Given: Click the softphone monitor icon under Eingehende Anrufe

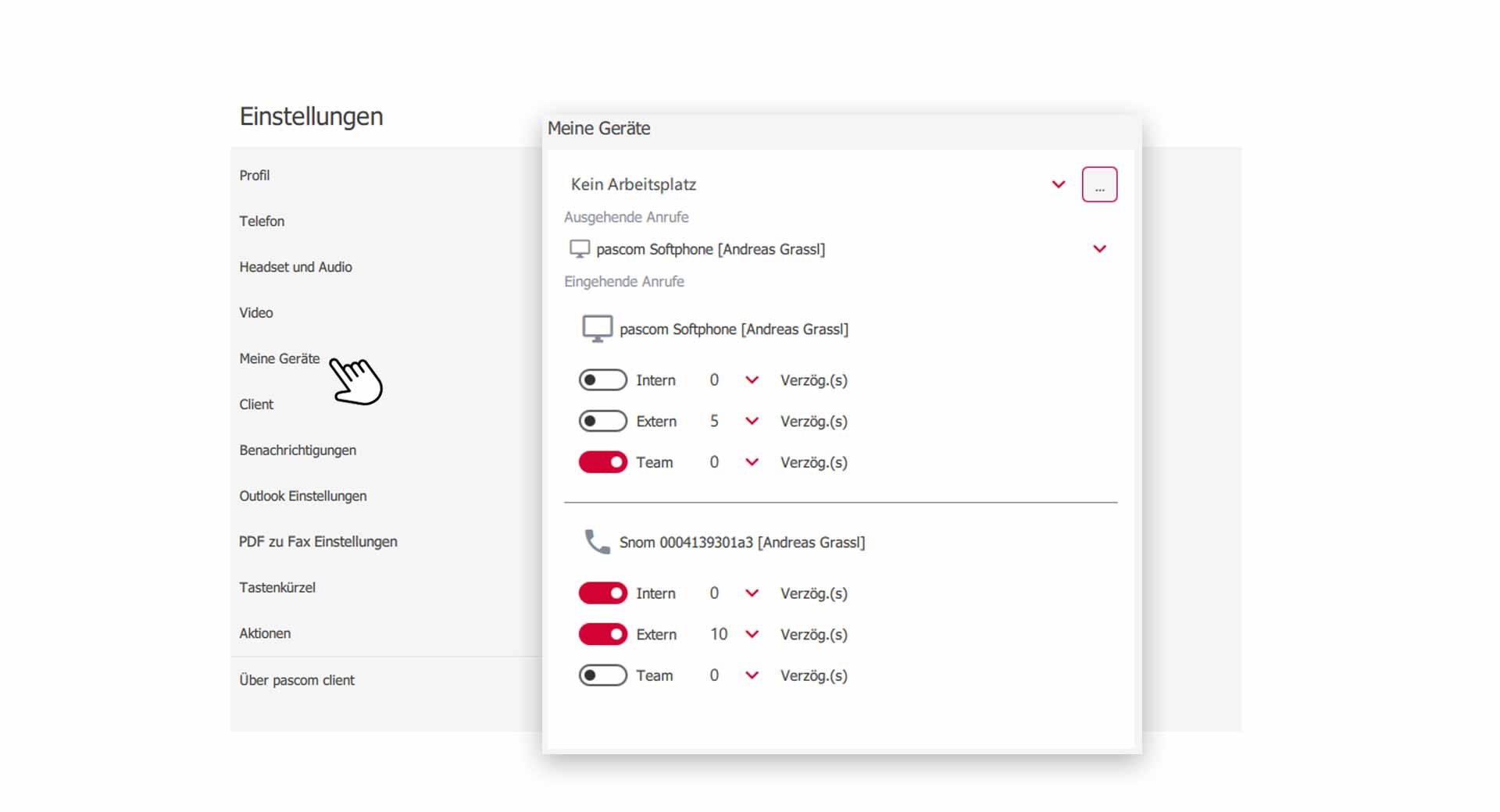Looking at the screenshot, I should click(597, 329).
